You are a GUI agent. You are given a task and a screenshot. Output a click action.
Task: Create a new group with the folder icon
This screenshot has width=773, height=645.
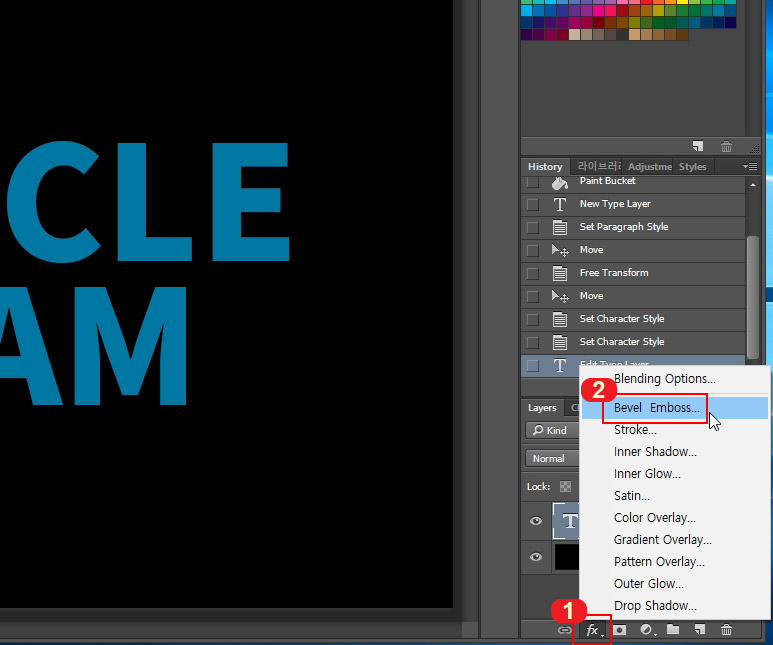pos(673,629)
